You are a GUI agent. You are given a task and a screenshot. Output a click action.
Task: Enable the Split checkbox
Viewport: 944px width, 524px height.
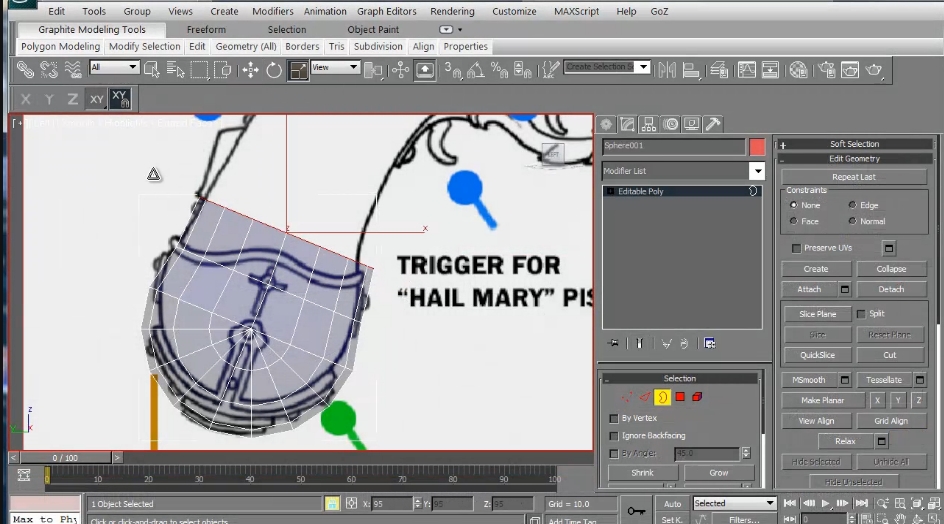(861, 314)
